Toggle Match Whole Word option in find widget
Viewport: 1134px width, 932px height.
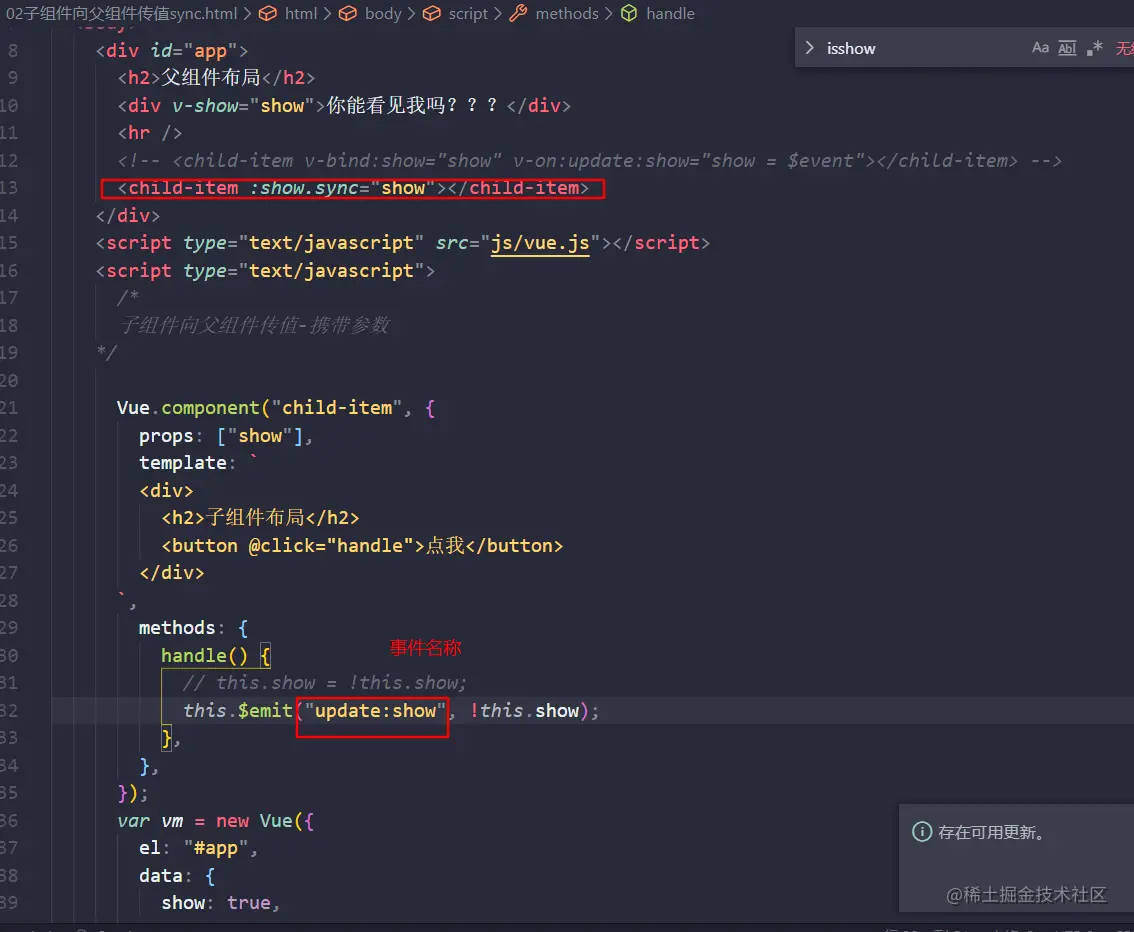(1067, 48)
